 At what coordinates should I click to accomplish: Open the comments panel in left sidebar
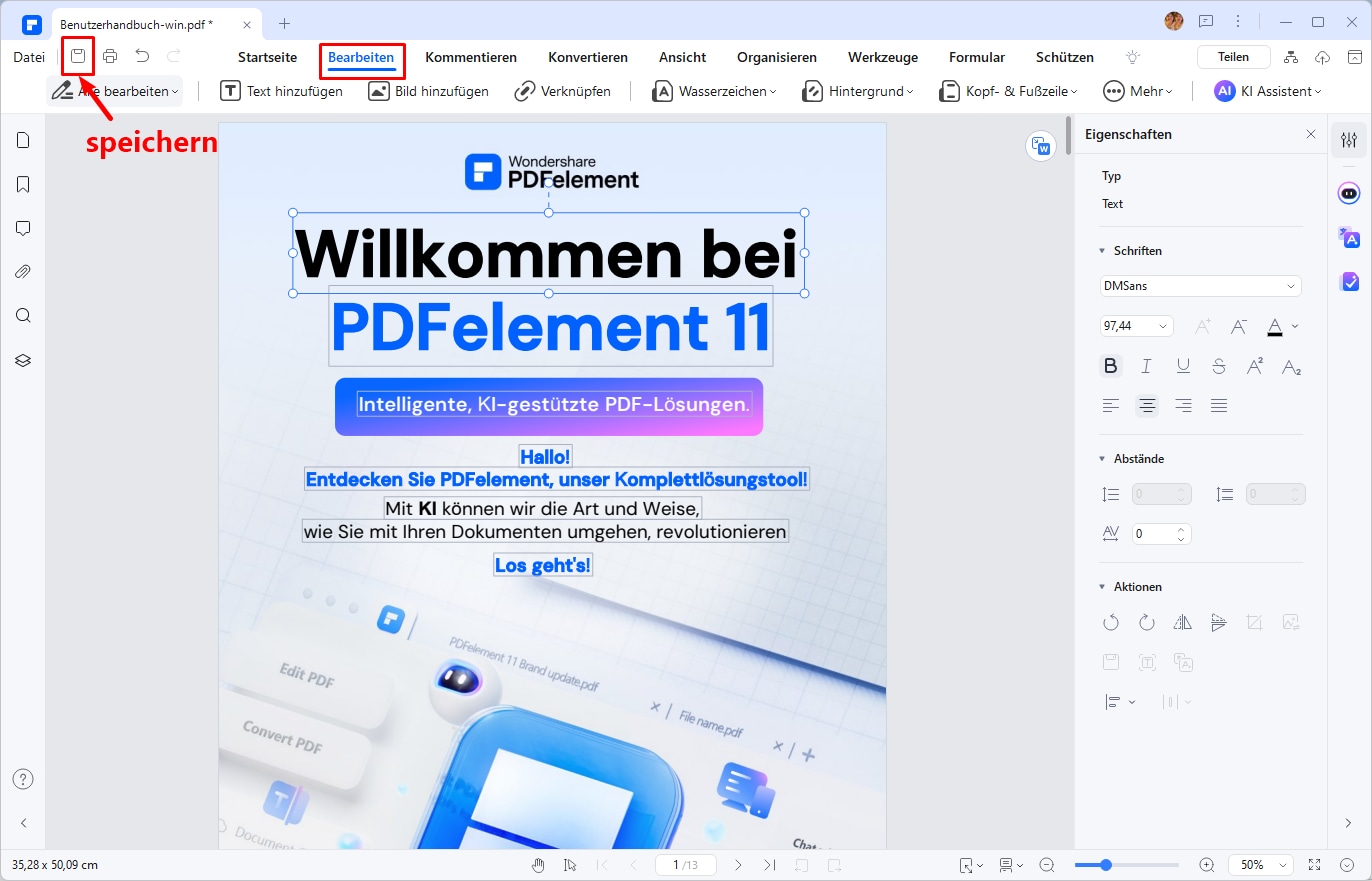[23, 228]
